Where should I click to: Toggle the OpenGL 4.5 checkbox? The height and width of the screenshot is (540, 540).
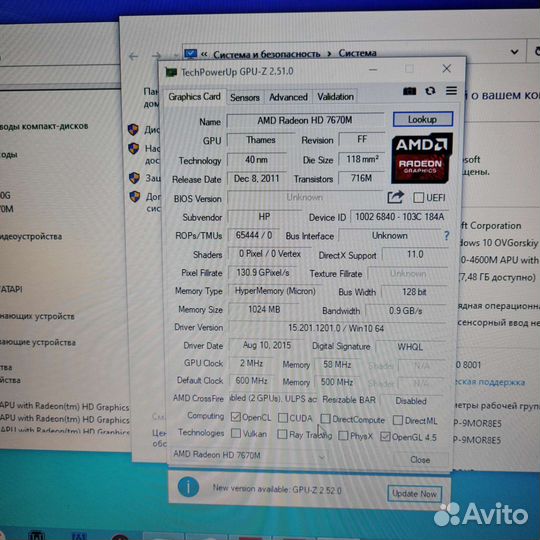point(385,437)
